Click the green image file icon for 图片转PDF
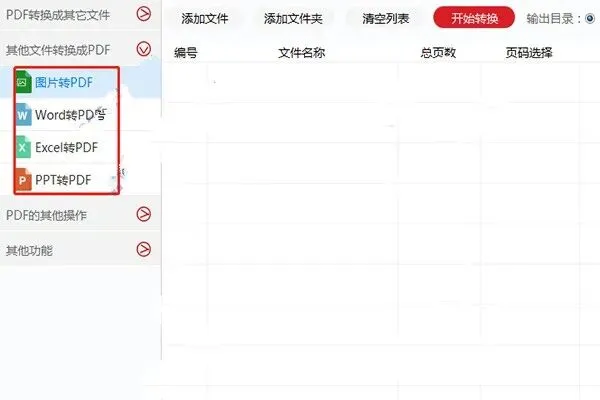The image size is (600, 400). pos(23,82)
